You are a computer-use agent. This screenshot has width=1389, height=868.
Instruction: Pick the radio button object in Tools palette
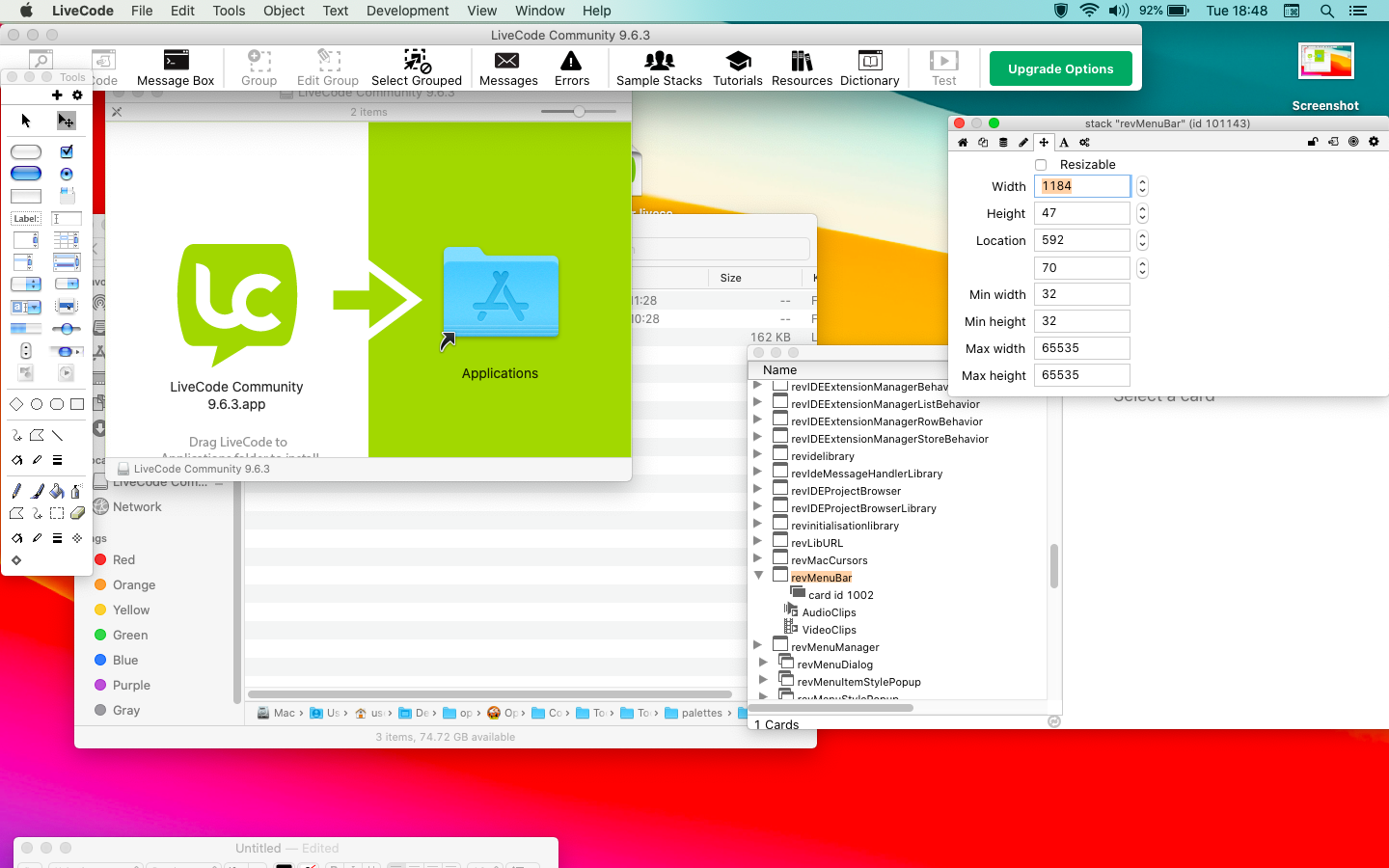[x=67, y=174]
